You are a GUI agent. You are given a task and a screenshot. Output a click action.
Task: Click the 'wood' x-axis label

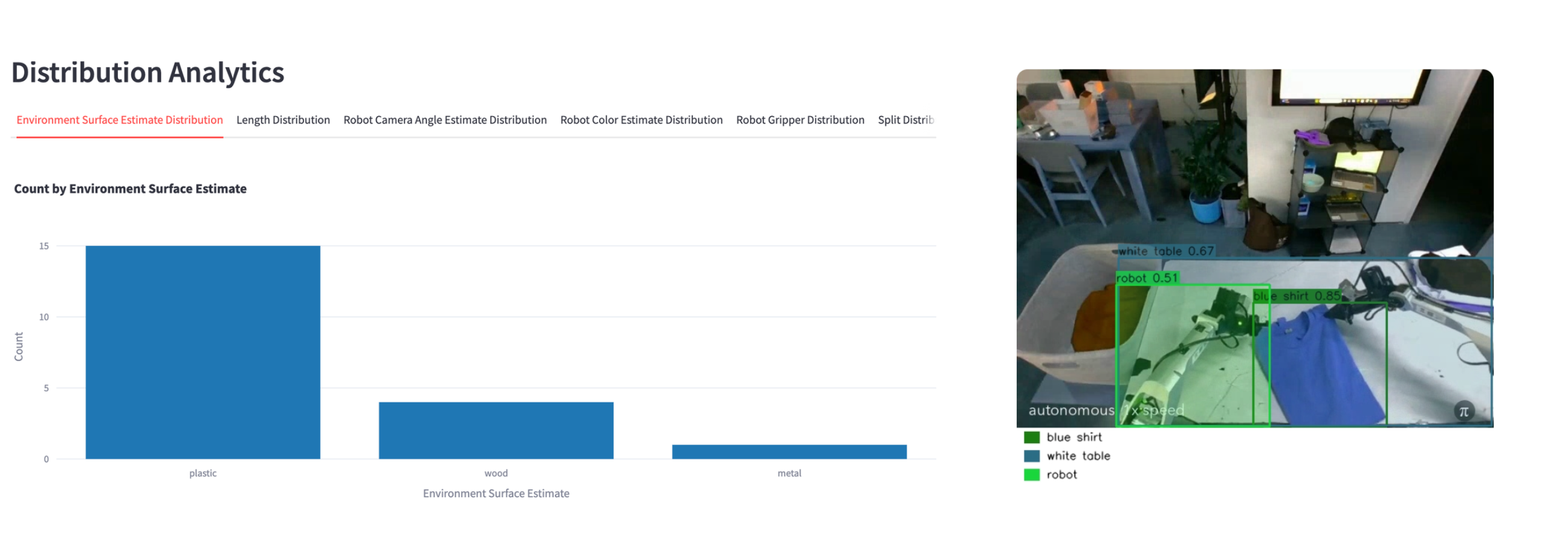[x=496, y=473]
